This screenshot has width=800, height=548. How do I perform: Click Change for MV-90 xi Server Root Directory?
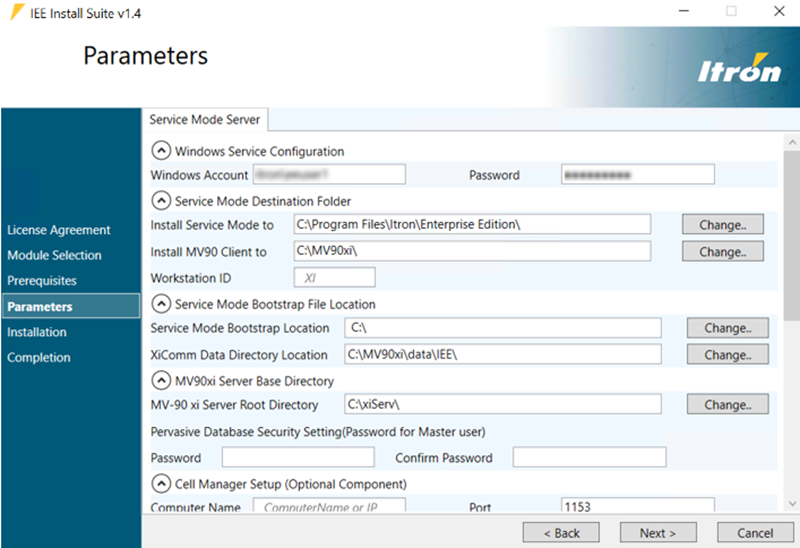pyautogui.click(x=728, y=405)
